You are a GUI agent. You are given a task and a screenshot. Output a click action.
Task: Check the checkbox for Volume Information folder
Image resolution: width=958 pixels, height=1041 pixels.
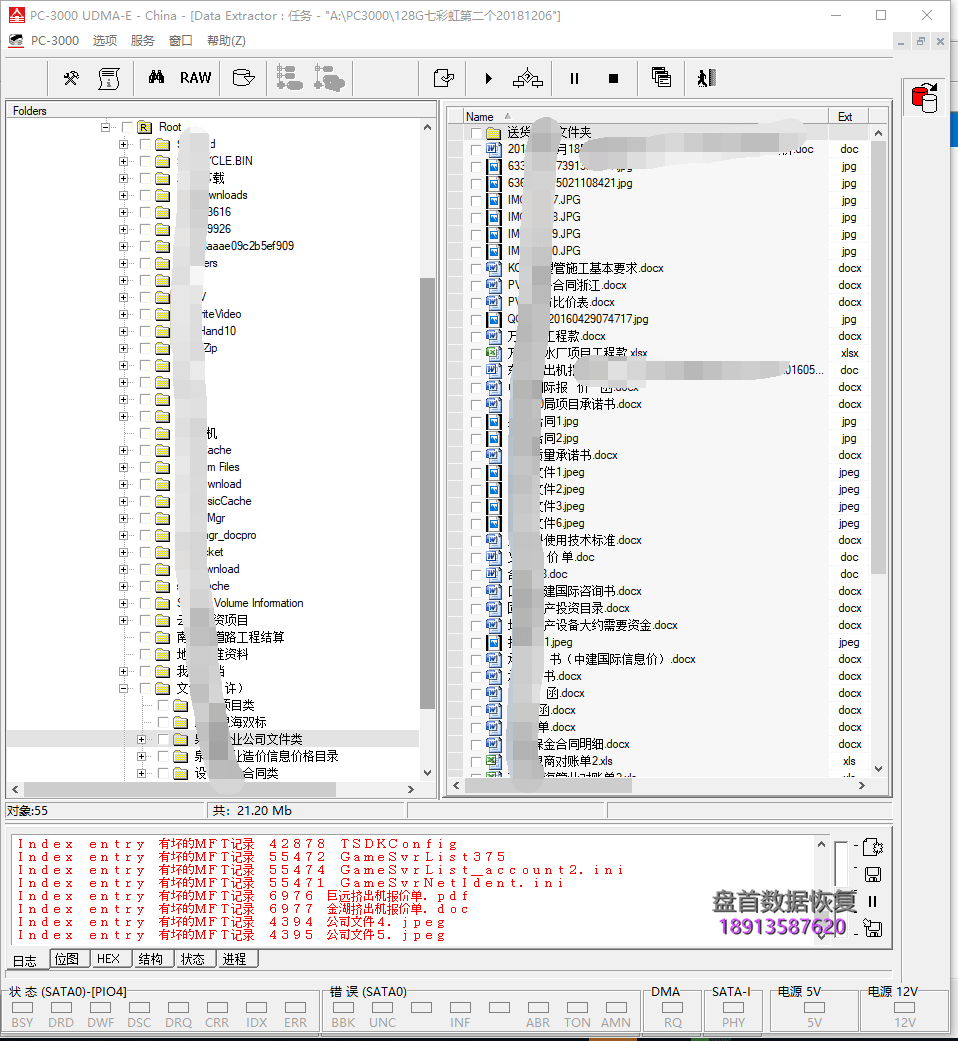(x=145, y=603)
